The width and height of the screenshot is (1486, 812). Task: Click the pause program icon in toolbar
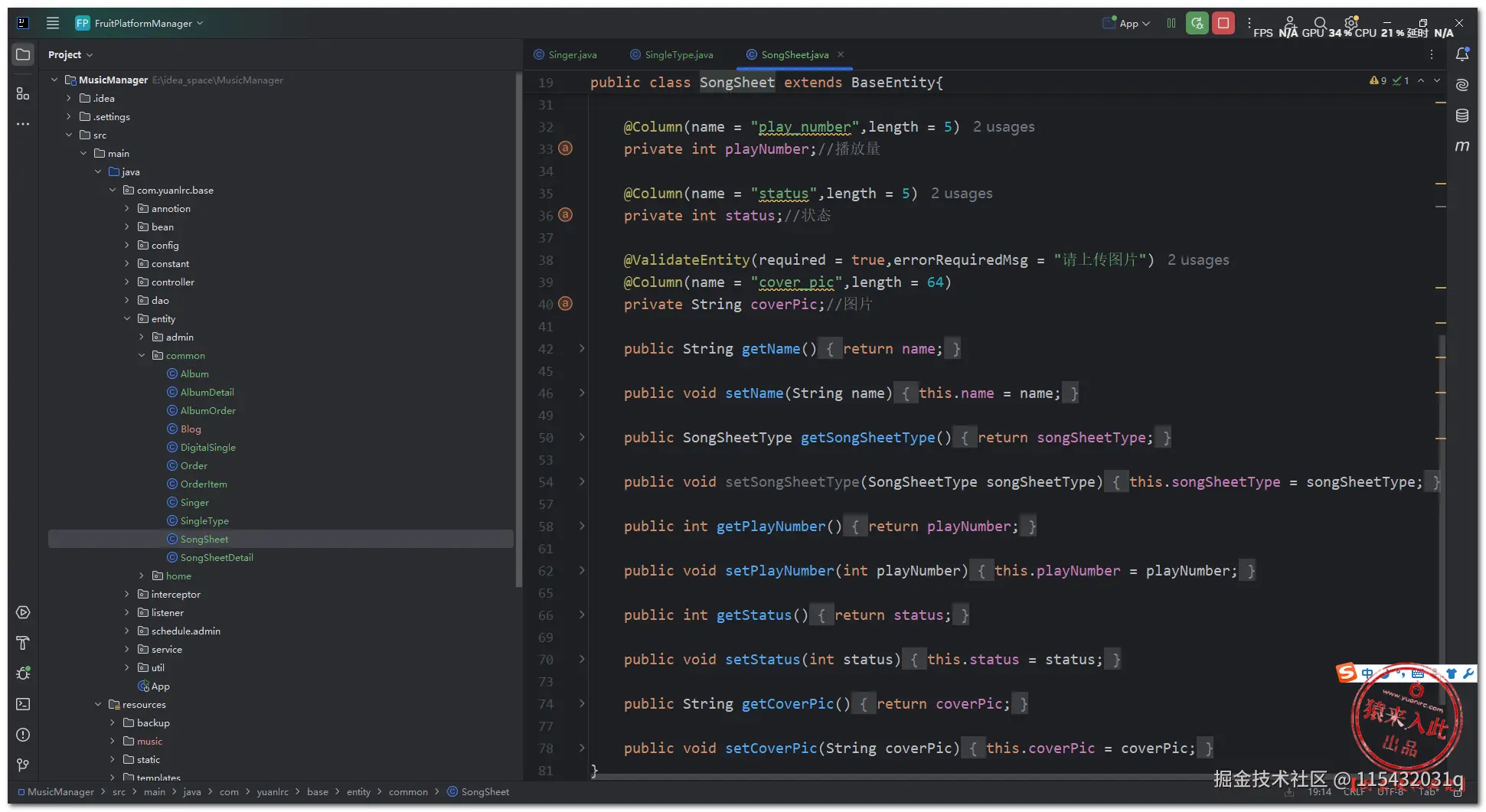tap(1171, 23)
